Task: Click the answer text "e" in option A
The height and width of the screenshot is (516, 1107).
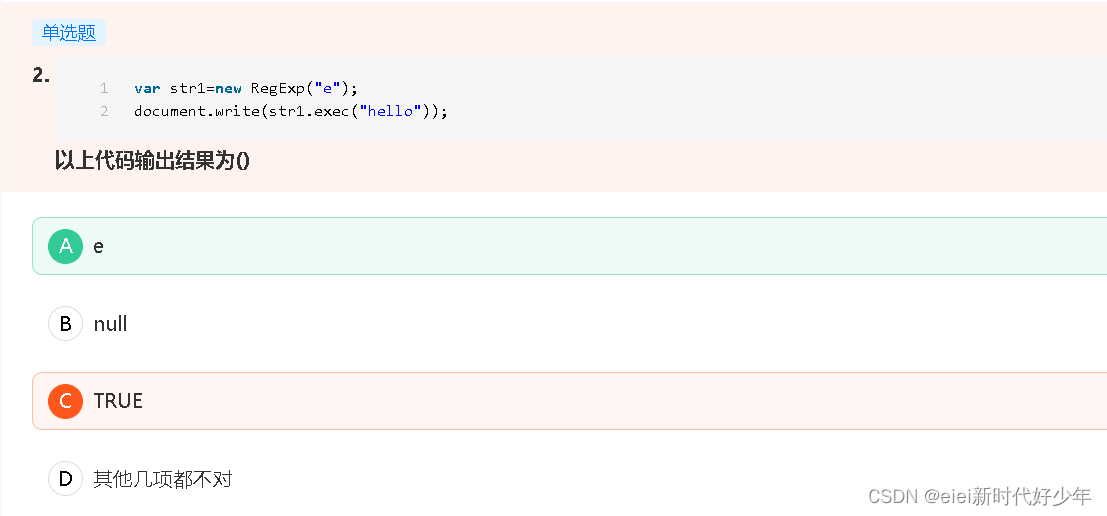Action: coord(98,247)
